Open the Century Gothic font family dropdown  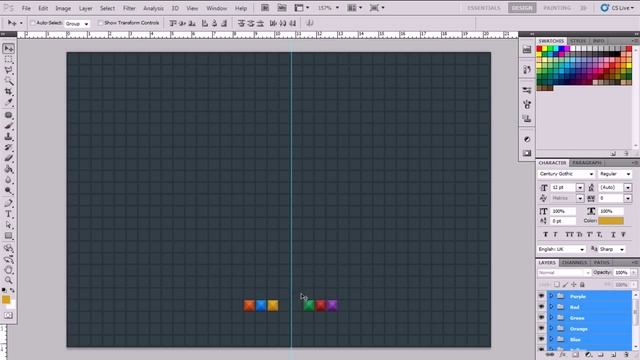(x=566, y=174)
